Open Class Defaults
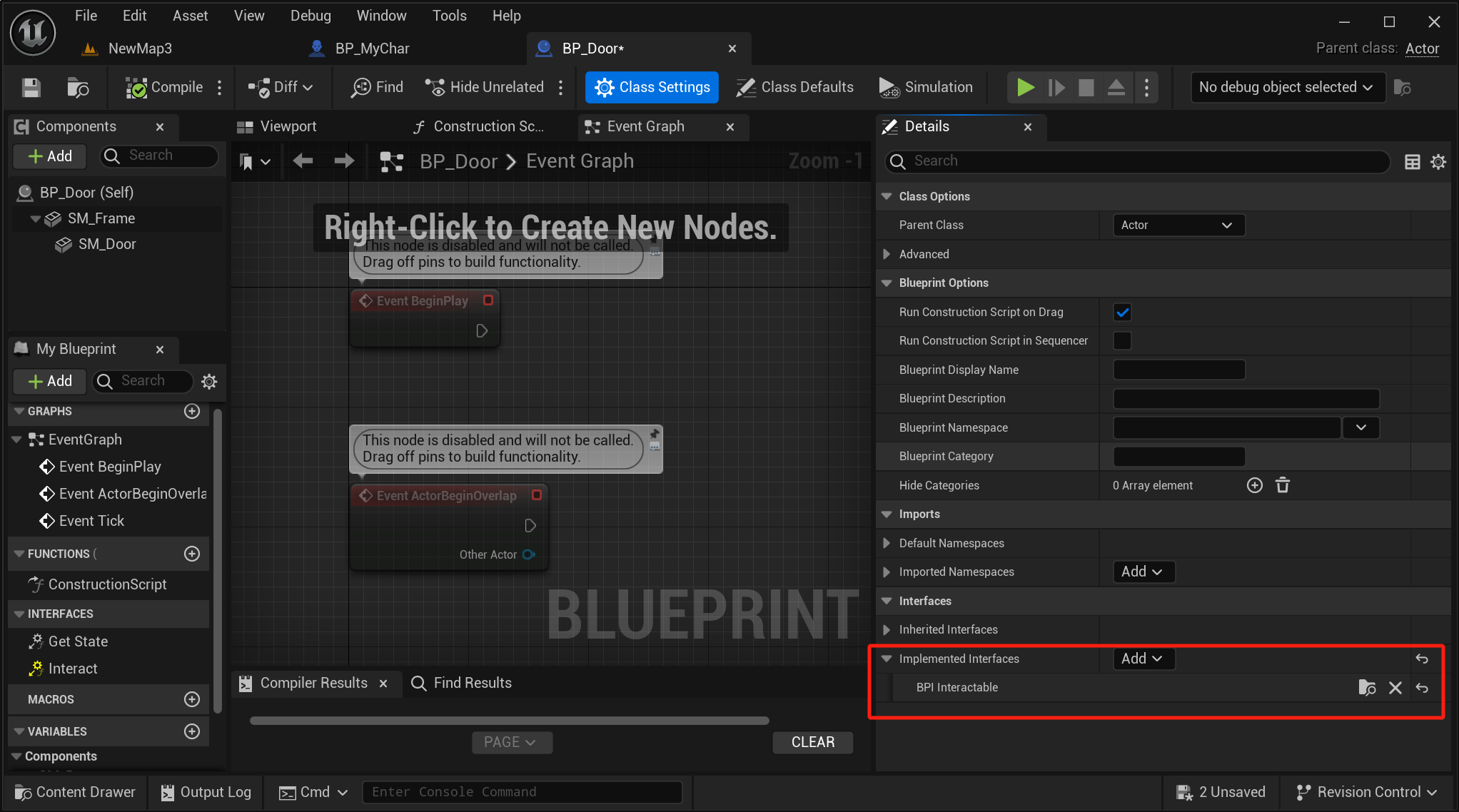The width and height of the screenshot is (1459, 812). pyautogui.click(x=794, y=87)
